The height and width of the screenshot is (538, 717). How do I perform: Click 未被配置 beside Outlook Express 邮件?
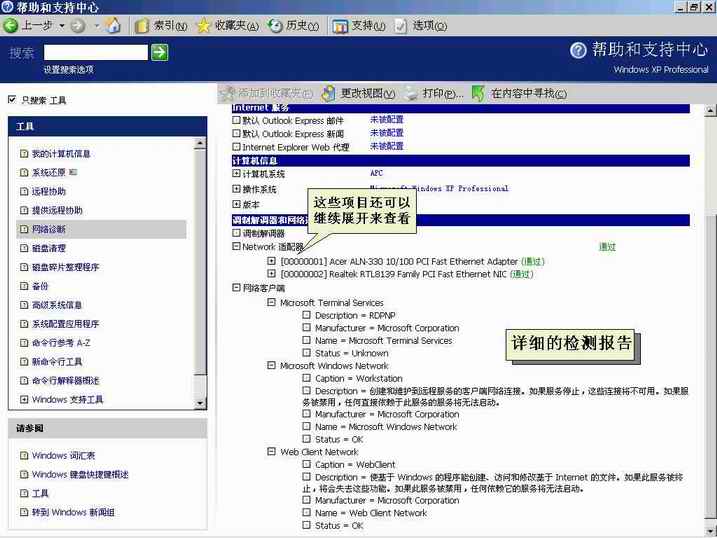(387, 119)
